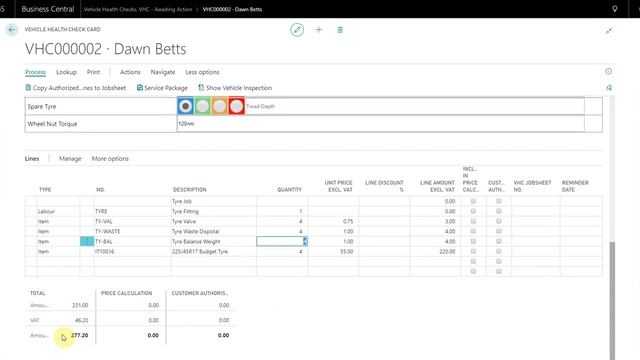This screenshot has height=360, width=640.
Task: Click the VHC Jobsheet No. column header
Action: coord(532,186)
